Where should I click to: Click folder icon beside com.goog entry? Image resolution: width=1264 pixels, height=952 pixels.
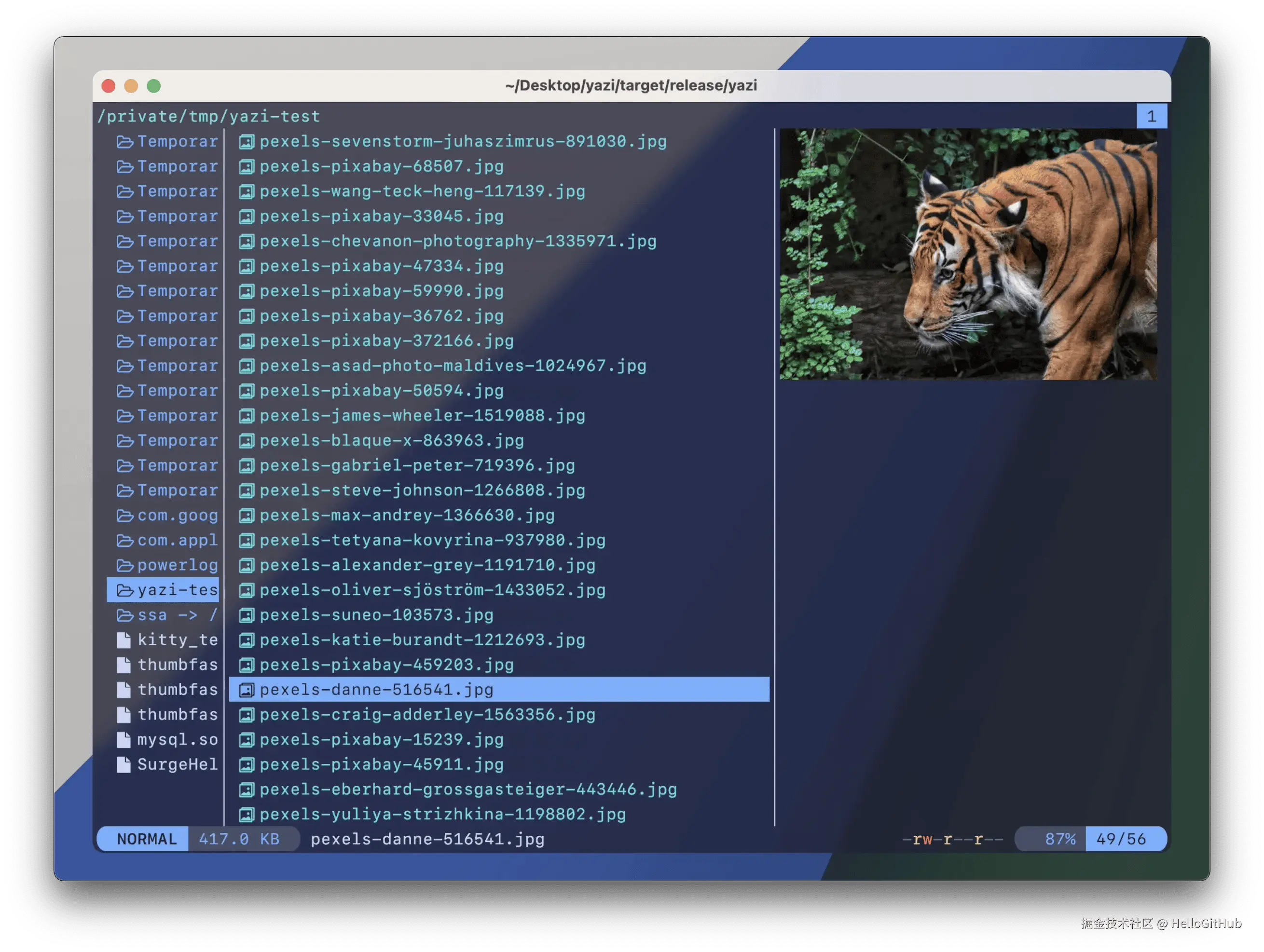124,516
